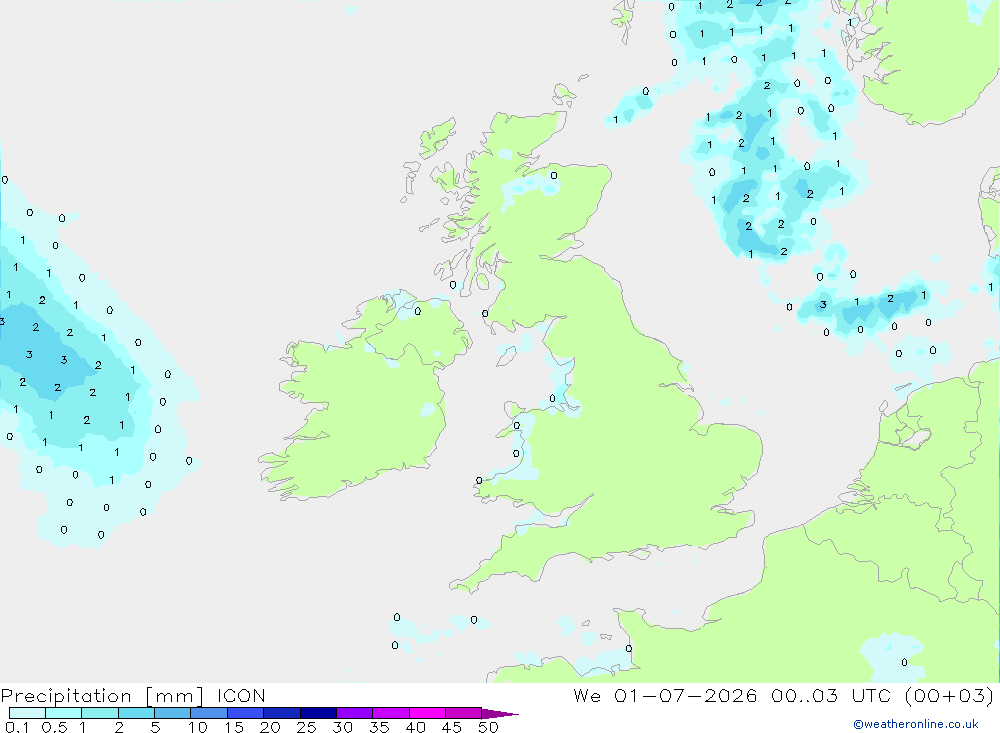1000x733 pixels.
Task: Click the '0' value inland in France
Action: pyautogui.click(x=904, y=662)
